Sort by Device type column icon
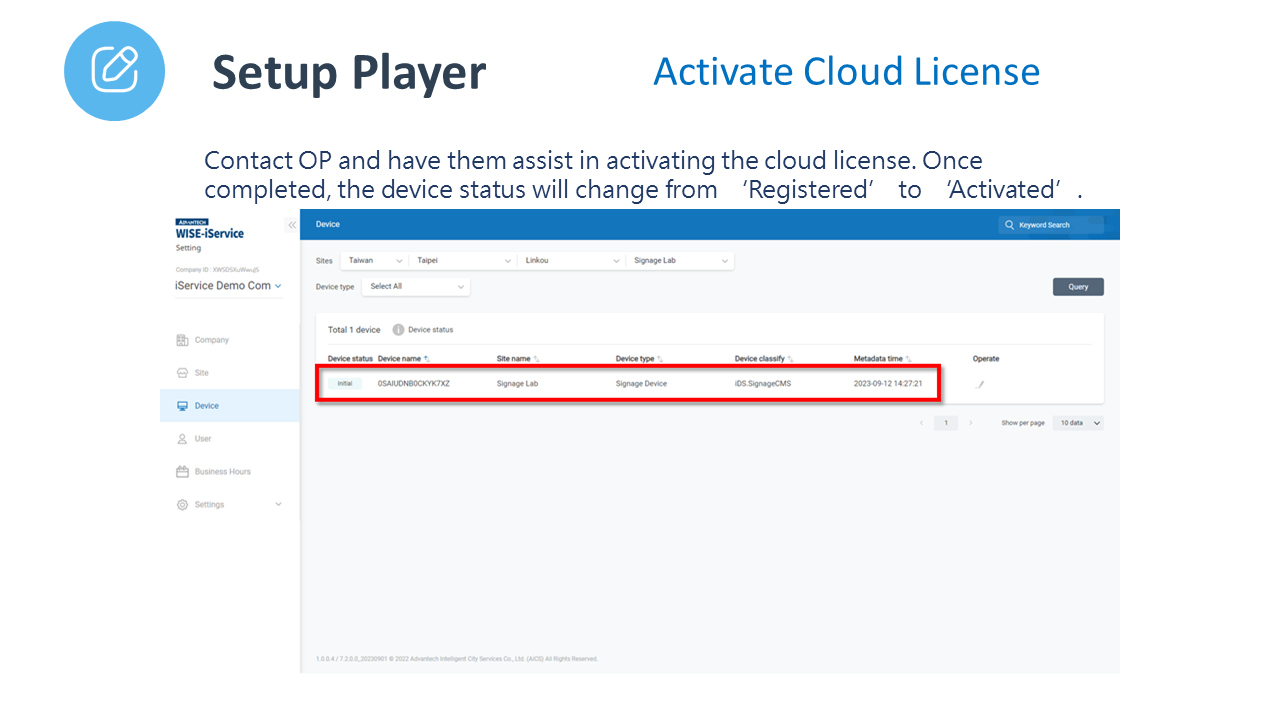The width and height of the screenshot is (1280, 720). coord(660,359)
